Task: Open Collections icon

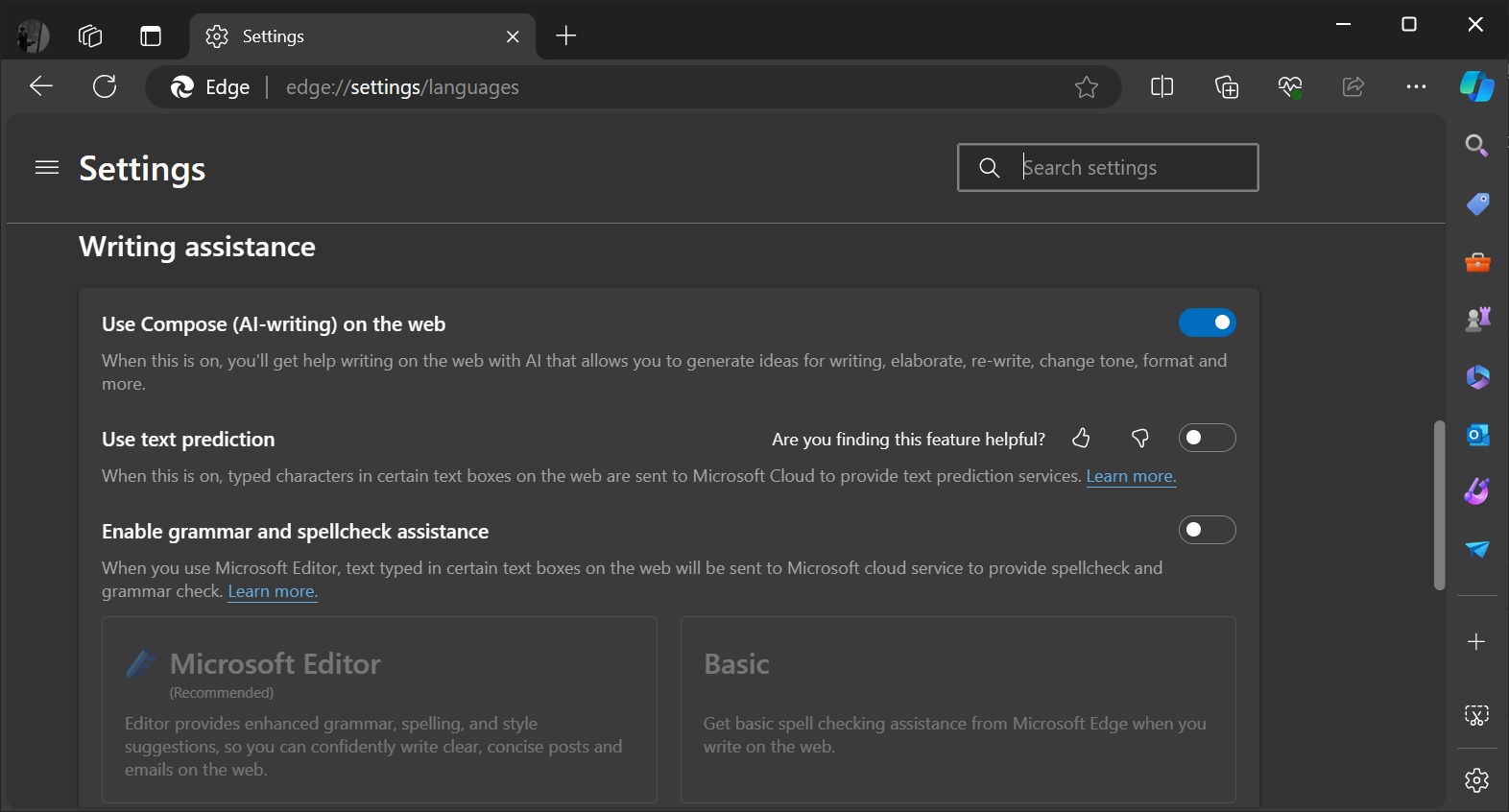Action: (x=1227, y=87)
